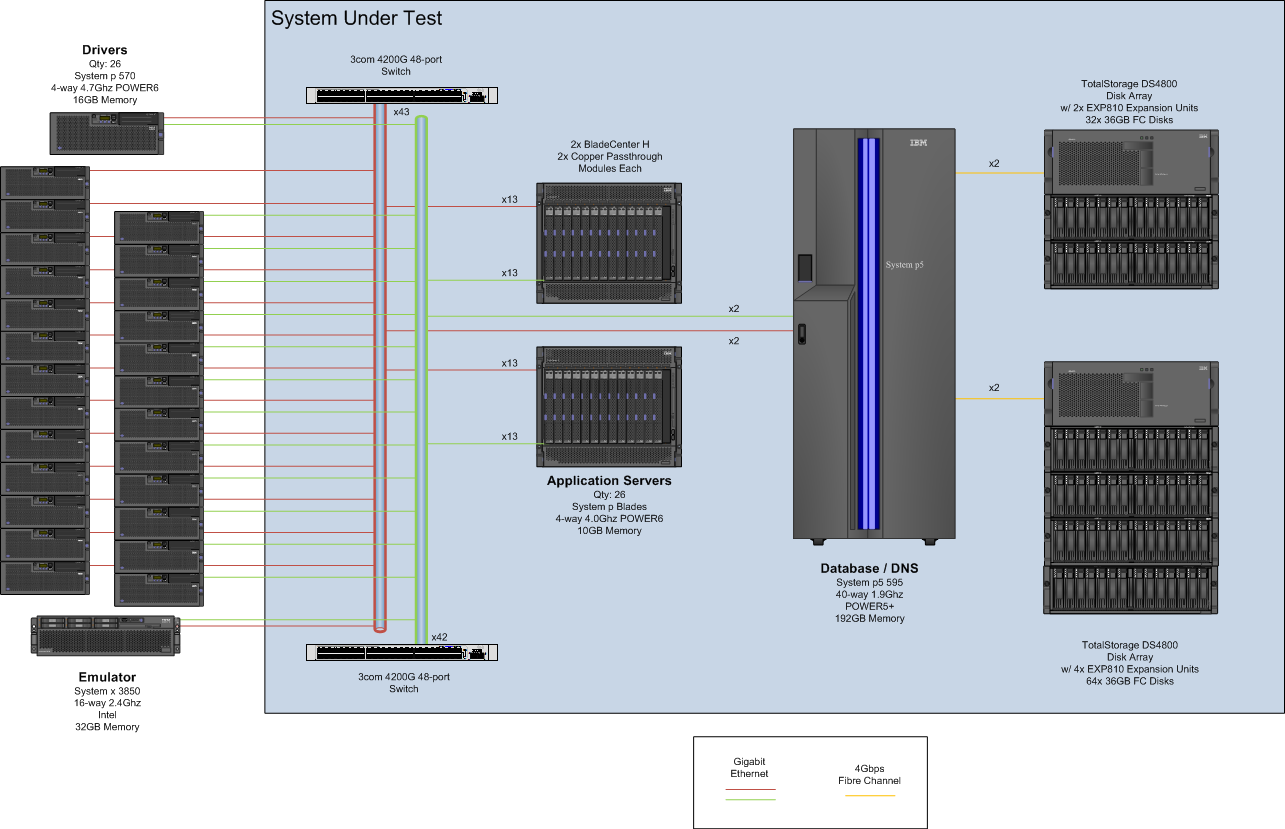Click the x43 connection count label

pyautogui.click(x=401, y=112)
